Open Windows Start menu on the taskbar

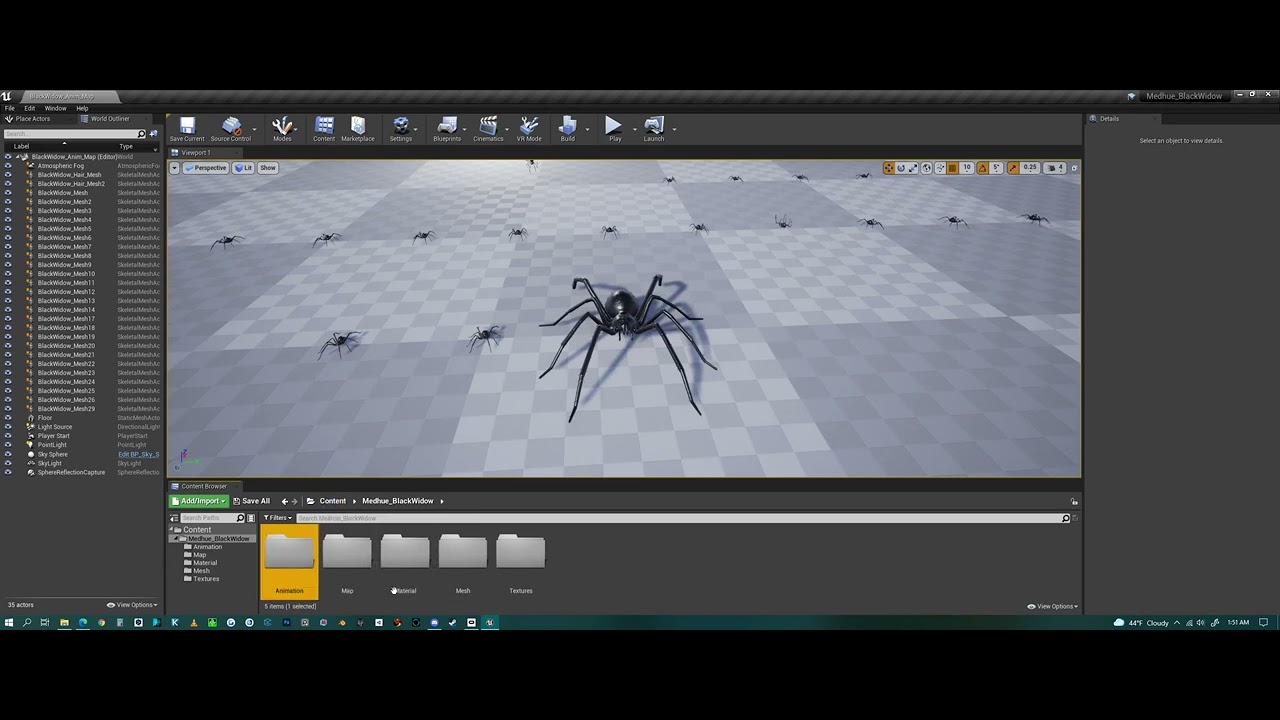pos(9,623)
